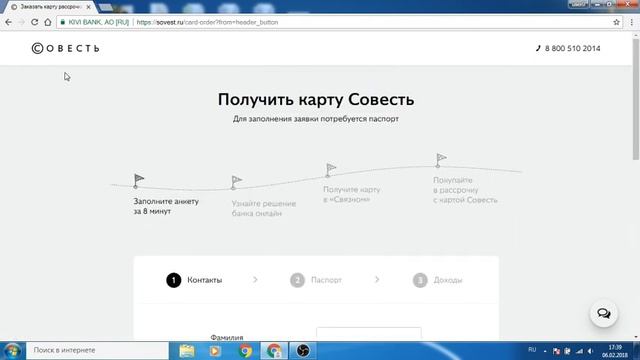
Task: Close the current browser tab
Action: tap(89, 7)
